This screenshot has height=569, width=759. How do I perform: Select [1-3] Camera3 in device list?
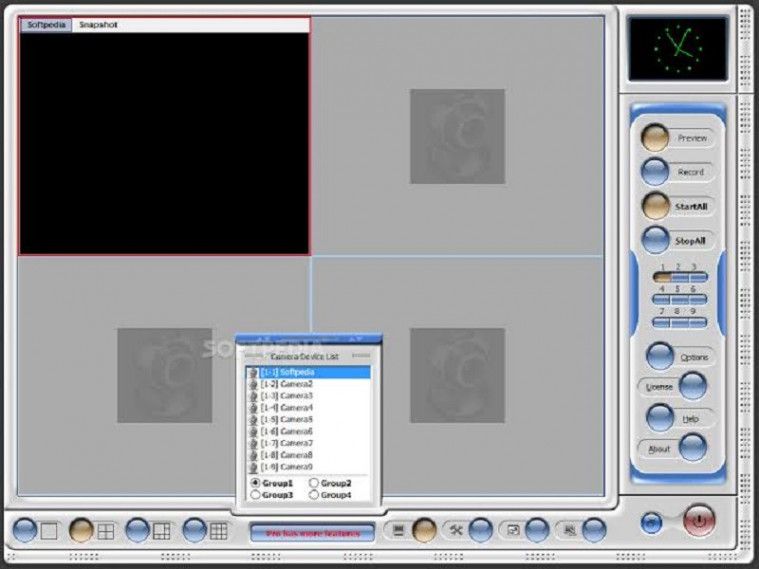pos(308,396)
